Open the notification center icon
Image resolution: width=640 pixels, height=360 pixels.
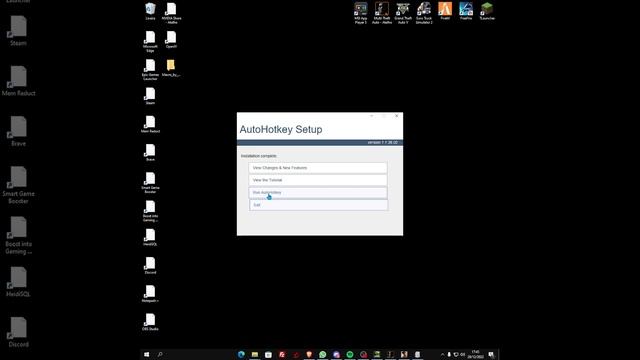[x=491, y=355]
